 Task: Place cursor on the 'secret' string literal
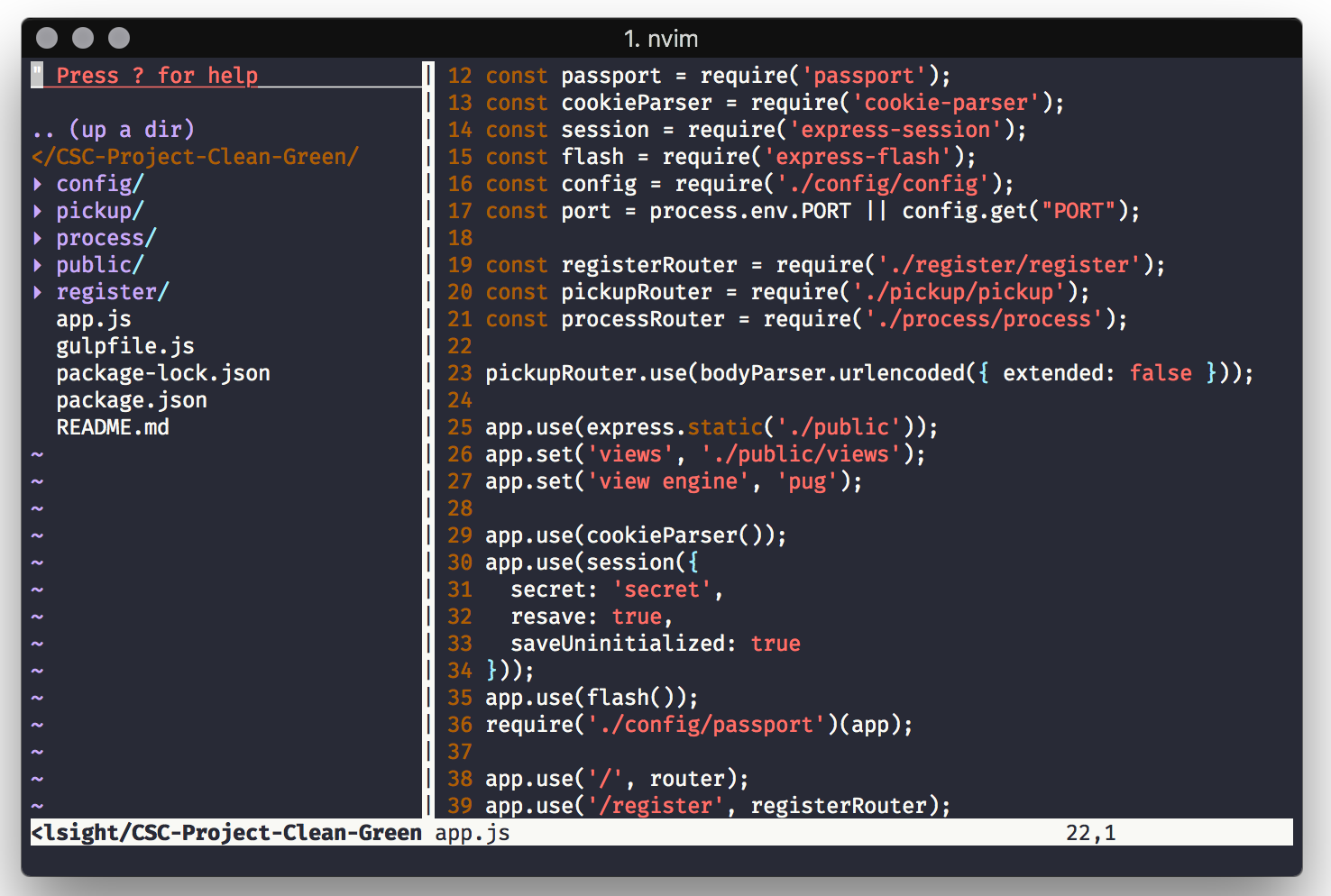tap(661, 589)
